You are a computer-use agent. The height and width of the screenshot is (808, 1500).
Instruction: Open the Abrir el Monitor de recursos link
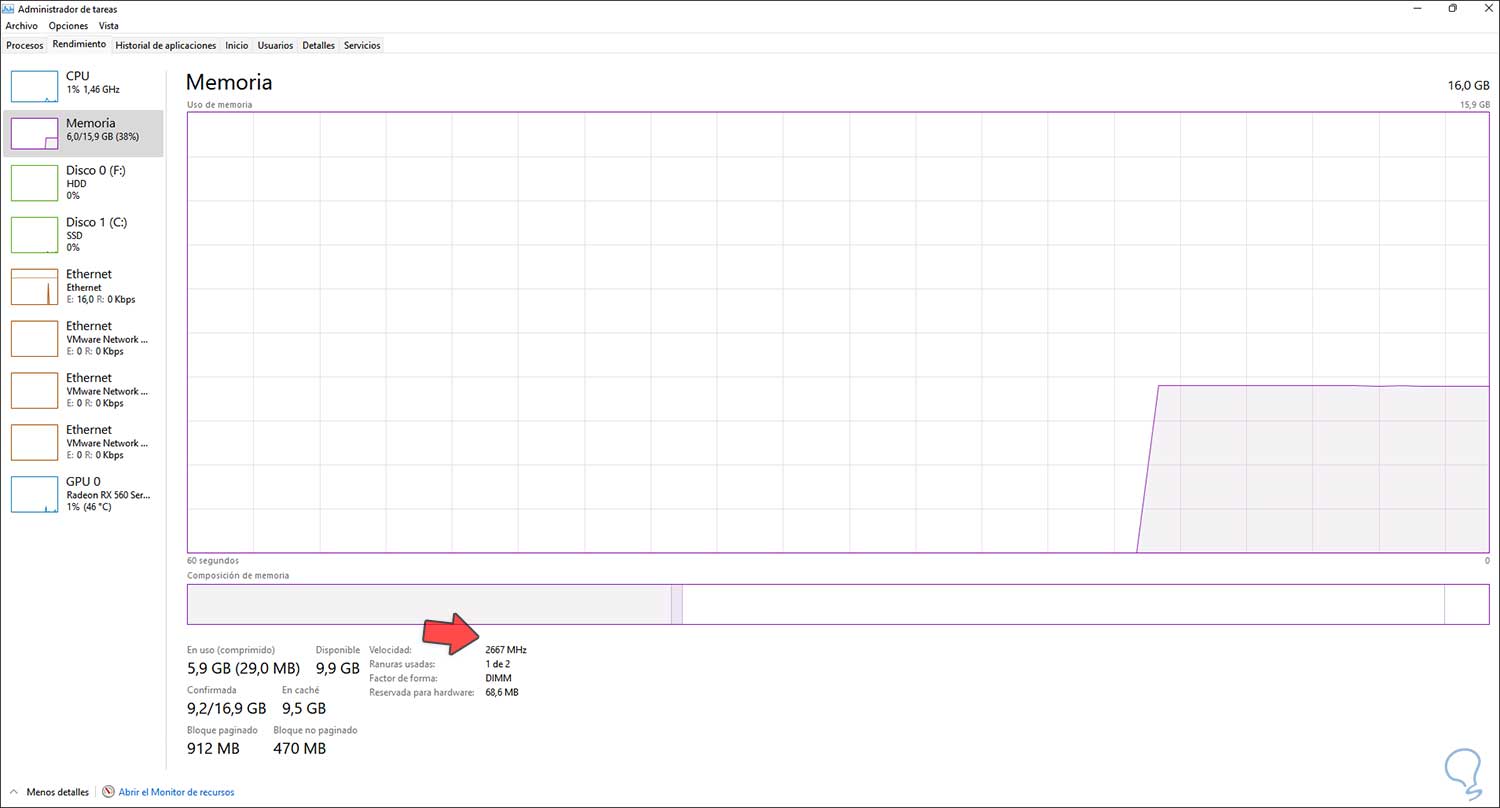coord(176,792)
